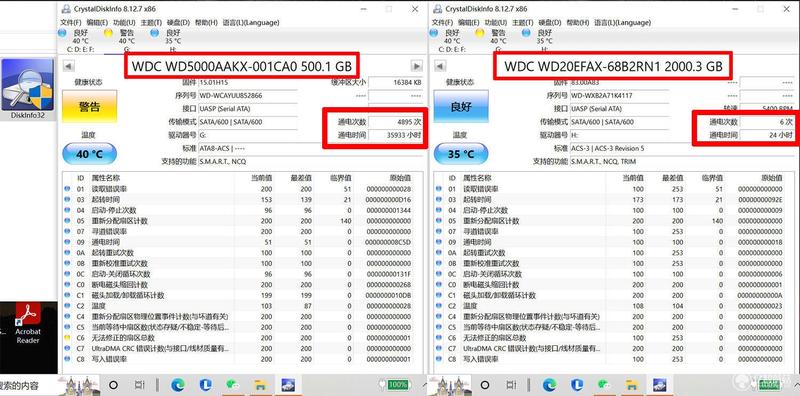
Task: Click the taskbar search box
Action: (x=29, y=385)
